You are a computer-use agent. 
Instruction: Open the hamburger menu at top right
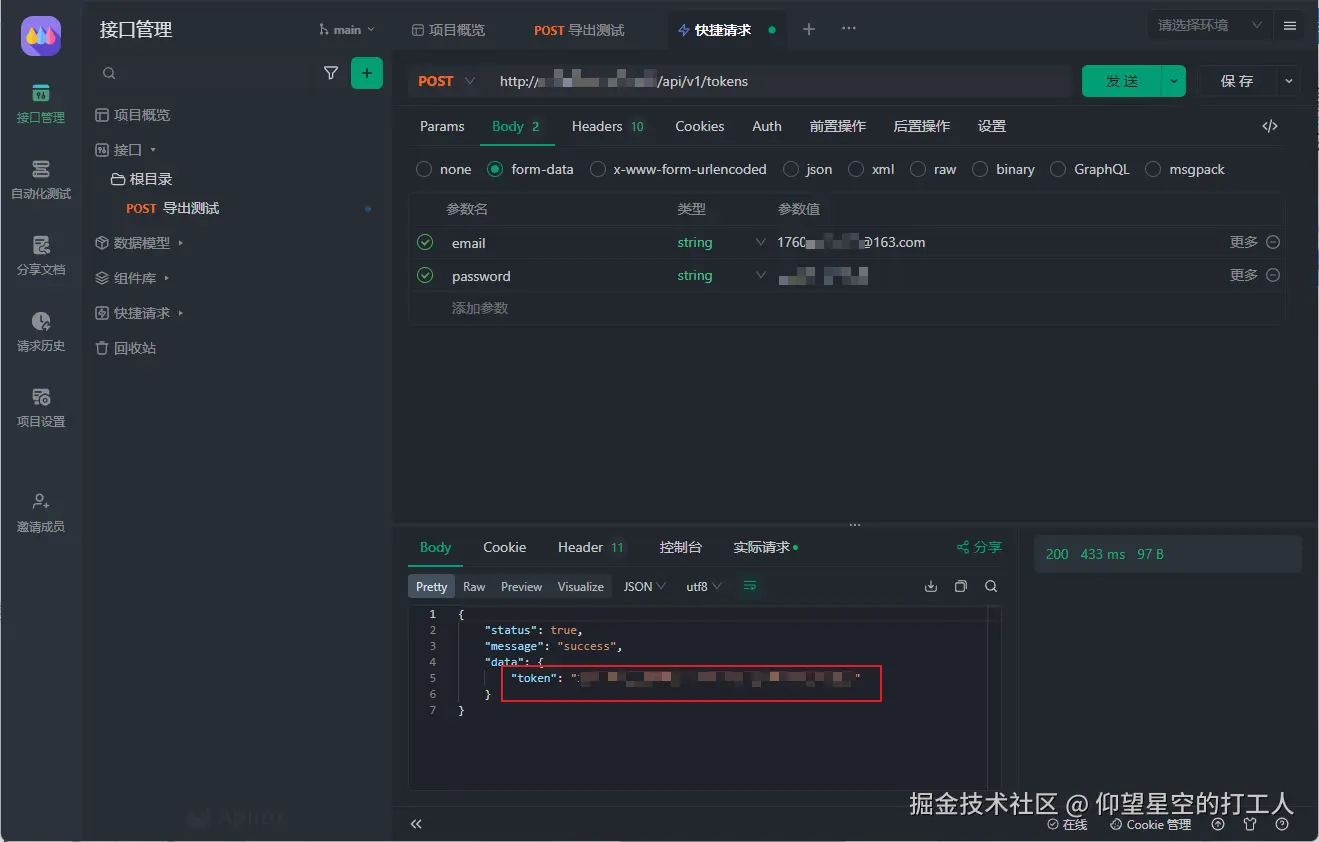(1290, 26)
